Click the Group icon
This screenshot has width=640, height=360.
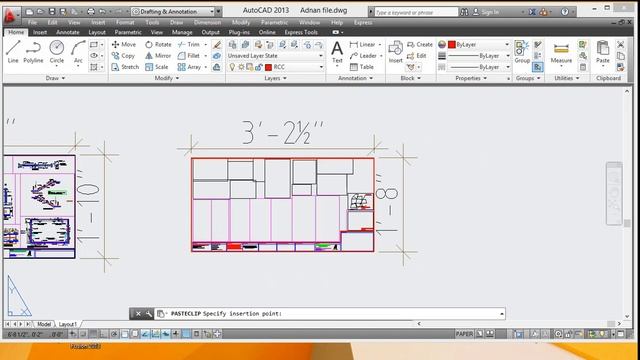[x=522, y=52]
